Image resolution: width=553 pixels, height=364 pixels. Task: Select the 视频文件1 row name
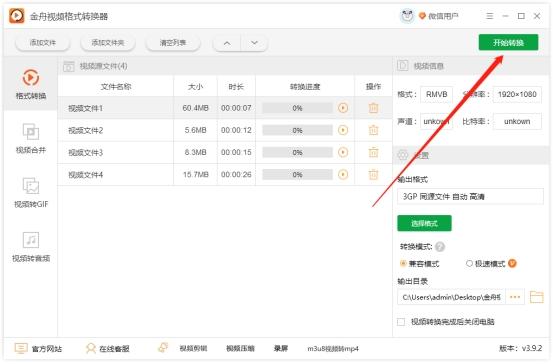[x=85, y=108]
